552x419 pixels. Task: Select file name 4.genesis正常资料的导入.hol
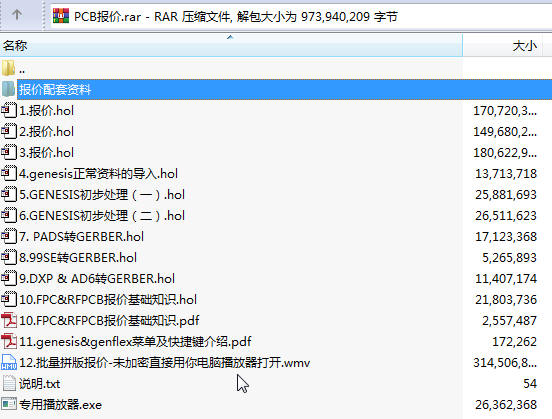[99, 174]
